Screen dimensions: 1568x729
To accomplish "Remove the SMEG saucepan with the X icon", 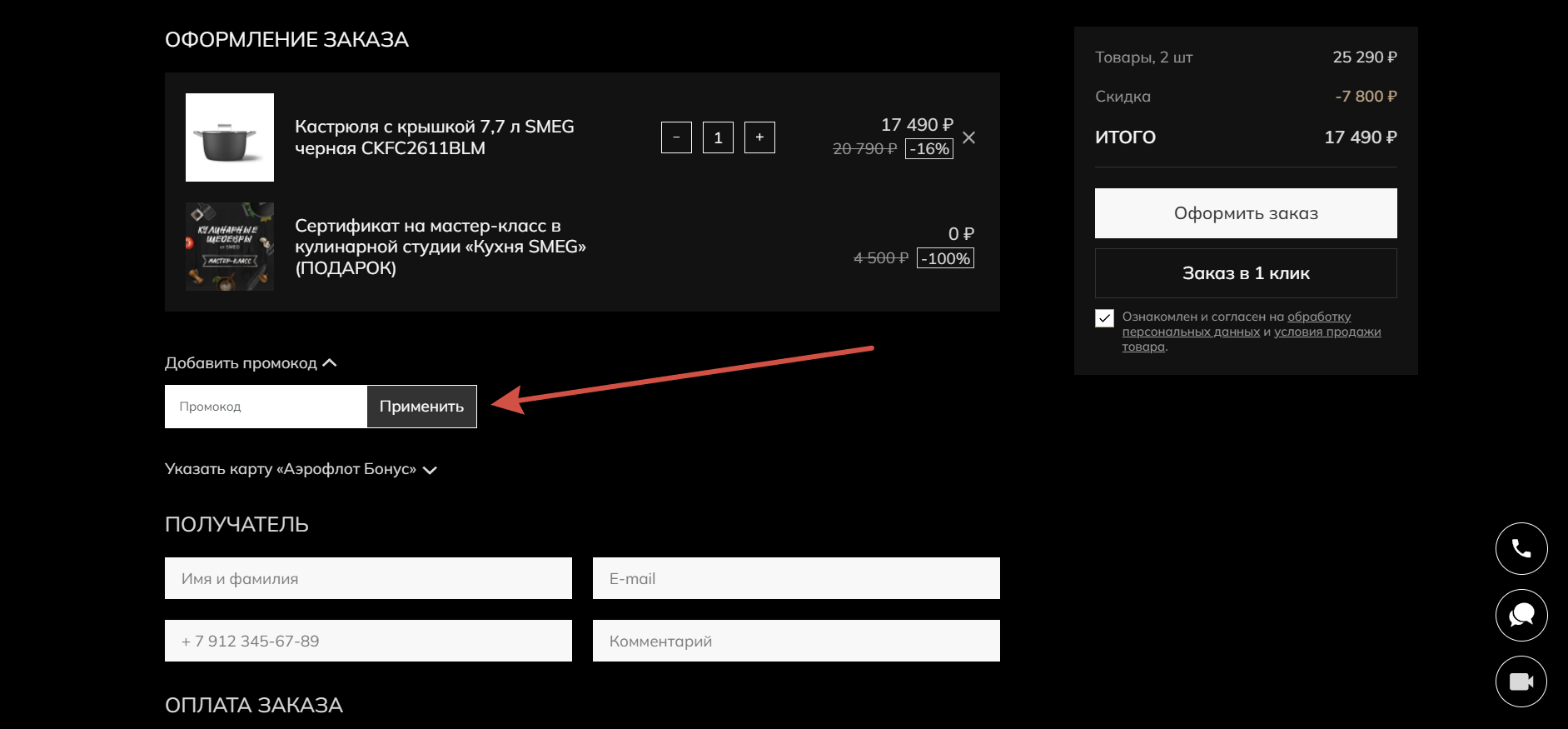I will point(969,137).
